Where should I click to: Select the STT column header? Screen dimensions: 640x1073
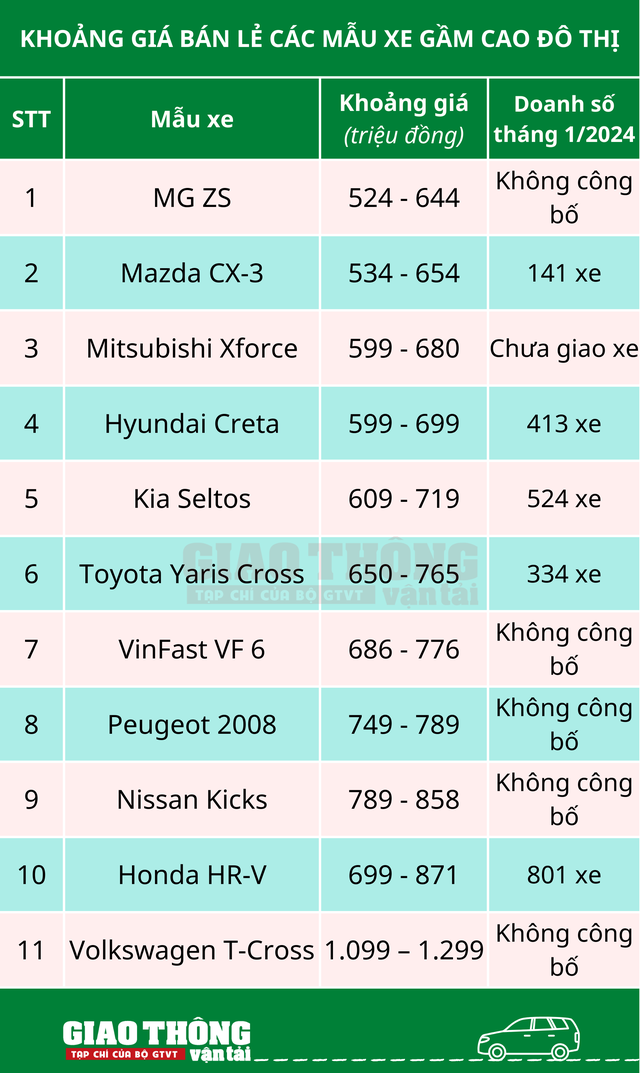click(31, 119)
